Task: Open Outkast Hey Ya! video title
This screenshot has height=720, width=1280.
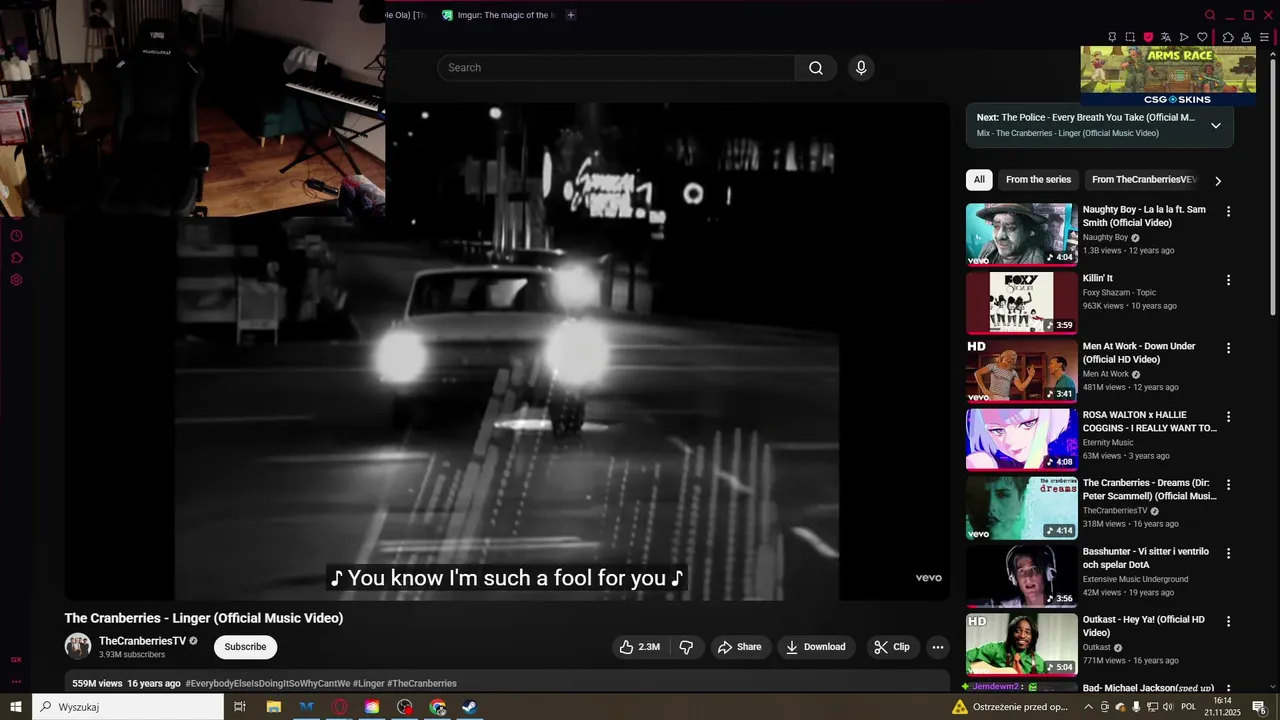Action: click(x=1144, y=626)
